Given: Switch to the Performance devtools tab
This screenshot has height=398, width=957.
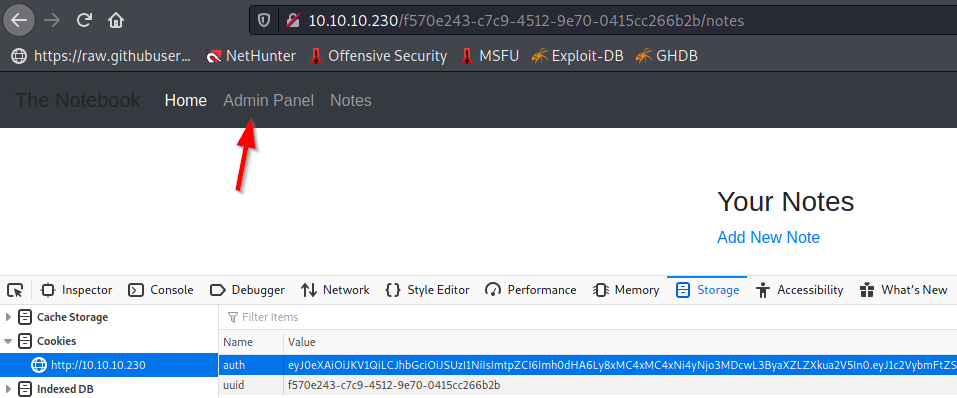Looking at the screenshot, I should (x=530, y=290).
